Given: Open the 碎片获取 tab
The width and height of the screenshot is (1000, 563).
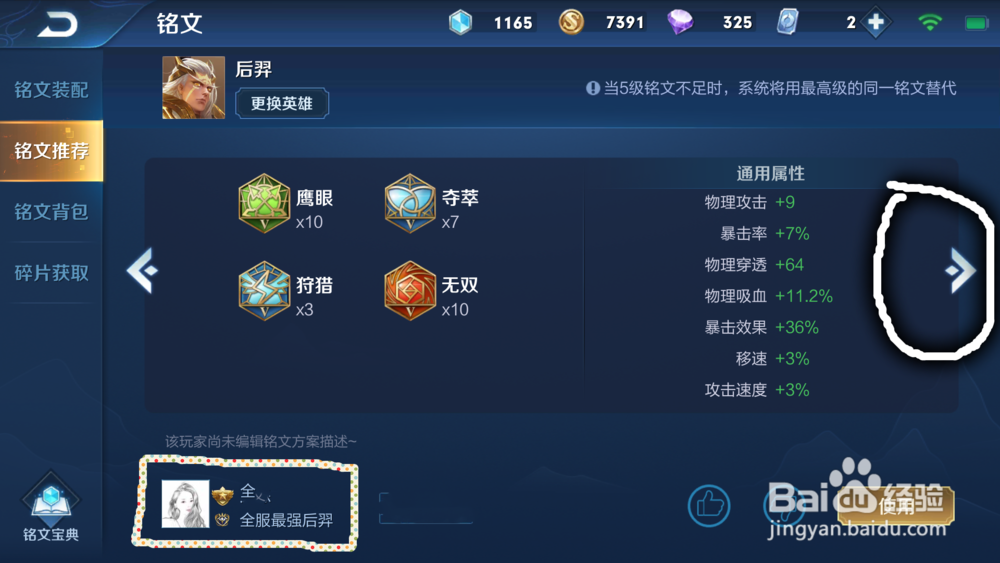Looking at the screenshot, I should 51,273.
